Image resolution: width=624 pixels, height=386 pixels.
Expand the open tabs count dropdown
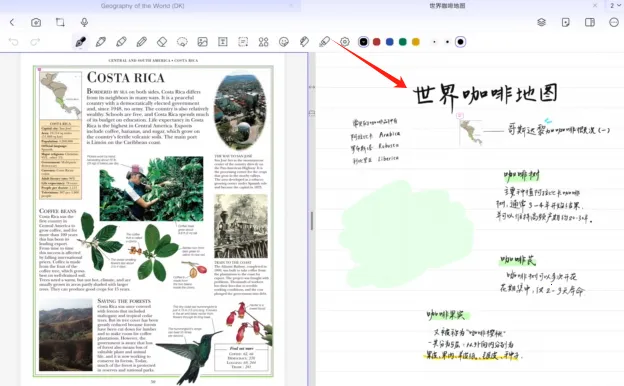pos(615,6)
